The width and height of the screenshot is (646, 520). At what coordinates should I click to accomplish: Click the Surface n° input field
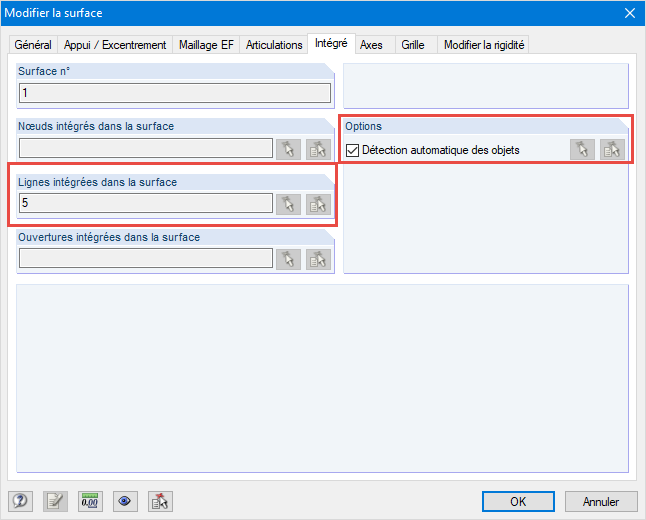tap(175, 93)
